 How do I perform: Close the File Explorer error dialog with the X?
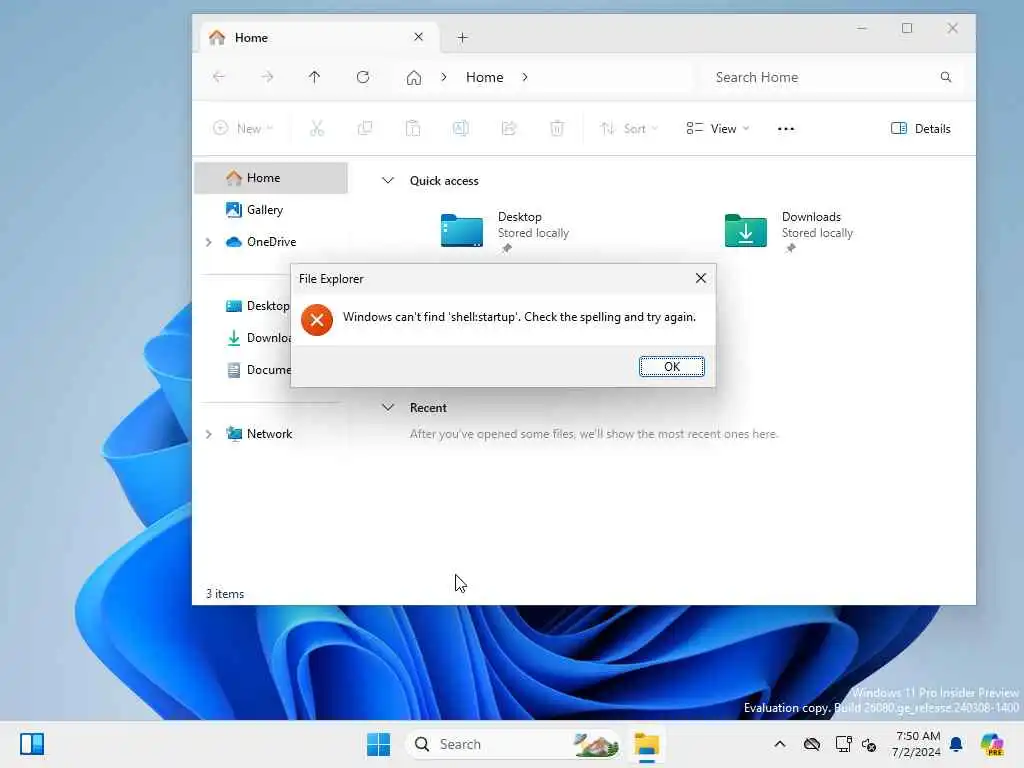tap(701, 278)
